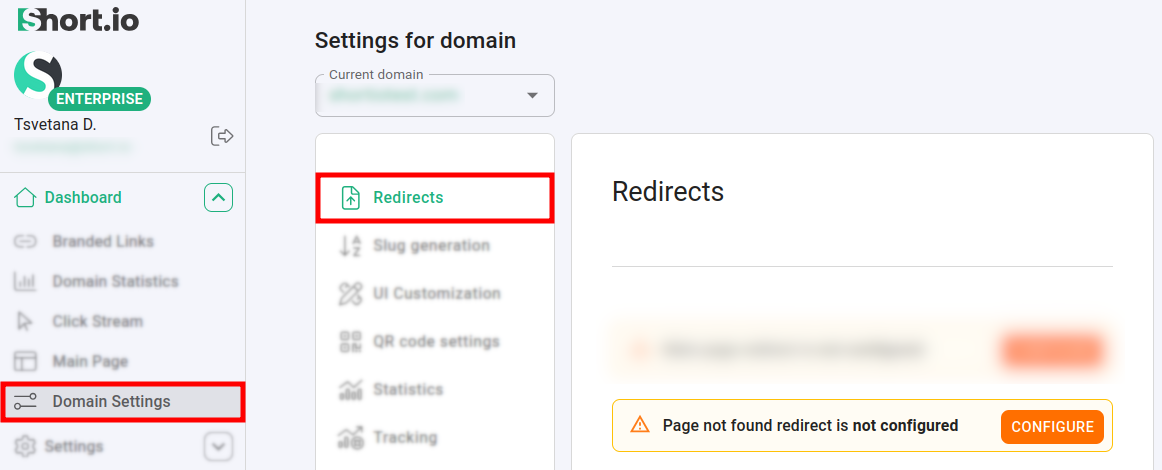This screenshot has width=1162, height=470.
Task: Expand the Settings section chevron
Action: (x=218, y=446)
